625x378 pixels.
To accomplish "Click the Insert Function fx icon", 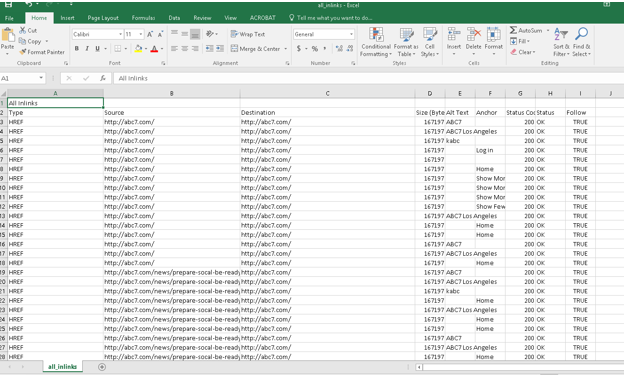I will [103, 78].
